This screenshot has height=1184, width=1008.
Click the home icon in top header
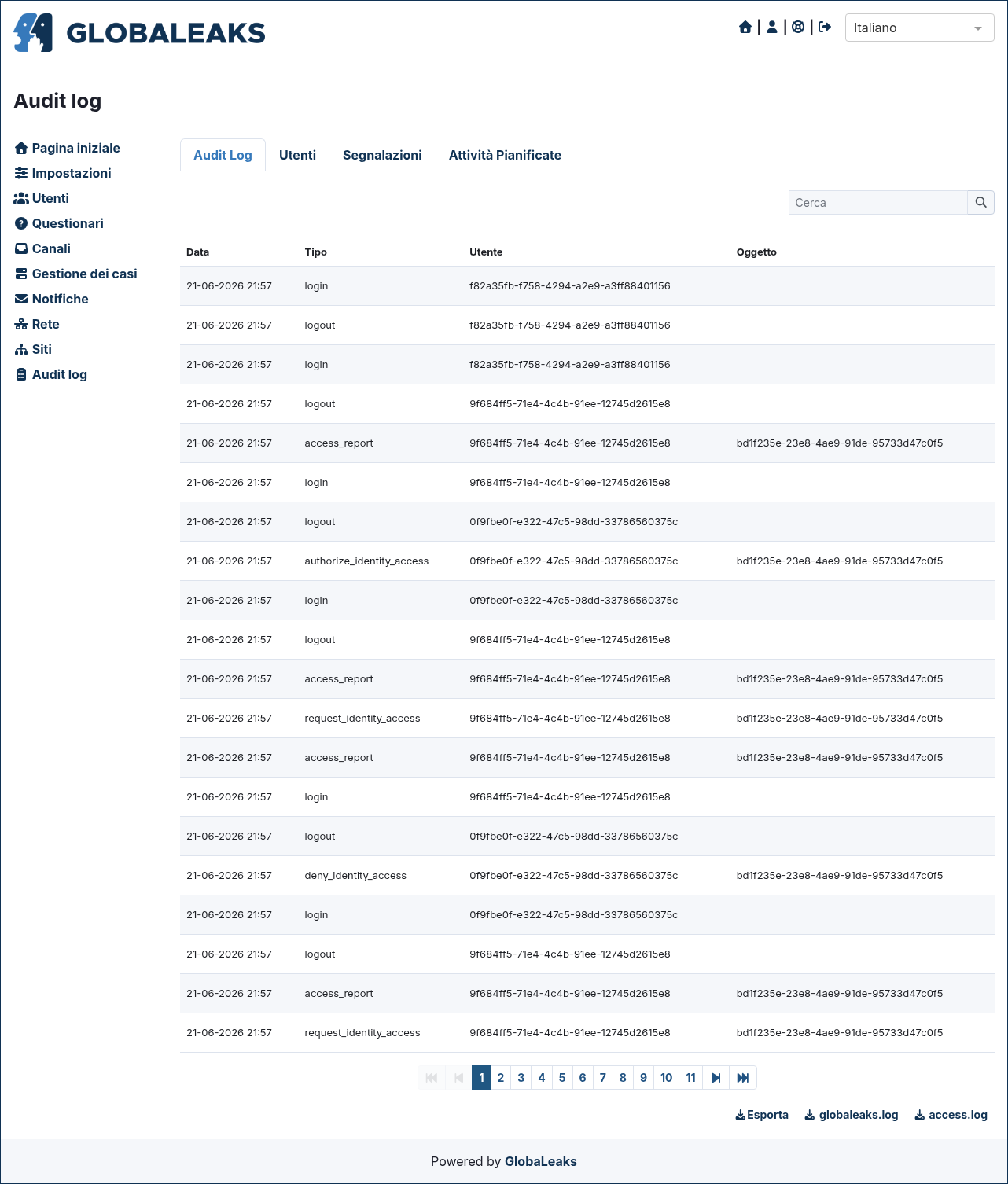(745, 28)
